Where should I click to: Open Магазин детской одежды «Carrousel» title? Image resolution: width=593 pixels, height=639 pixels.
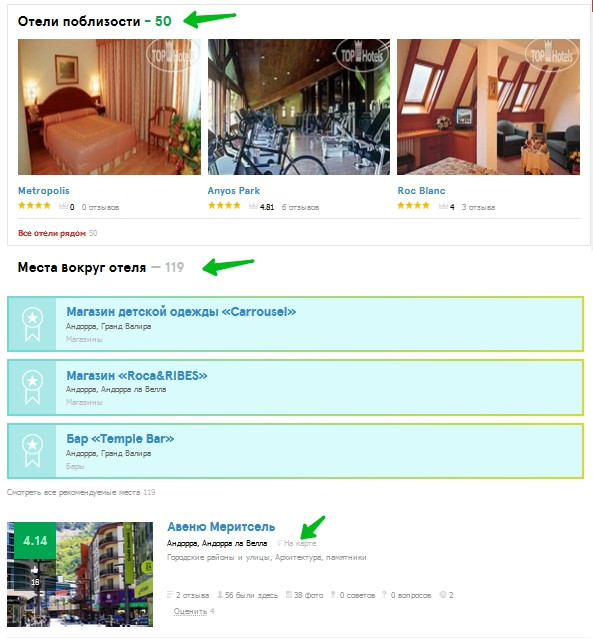(x=181, y=312)
